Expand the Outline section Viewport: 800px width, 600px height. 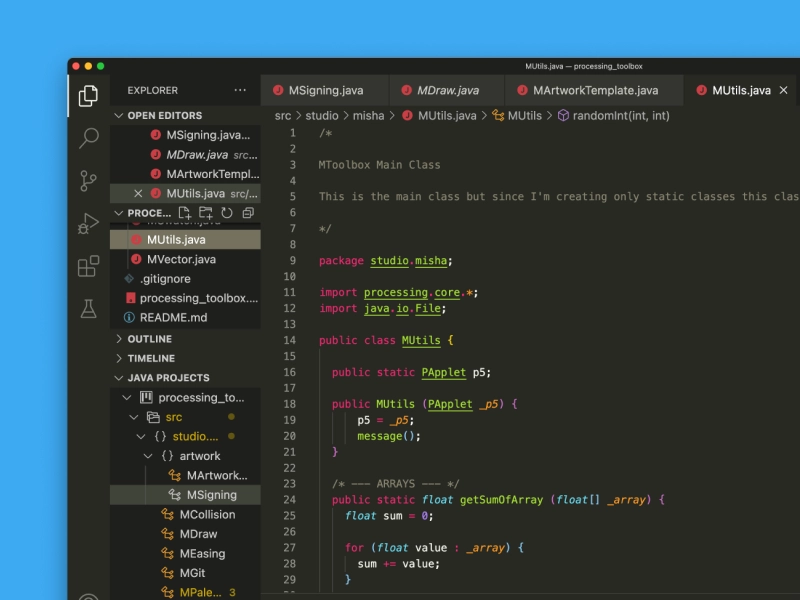(119, 339)
